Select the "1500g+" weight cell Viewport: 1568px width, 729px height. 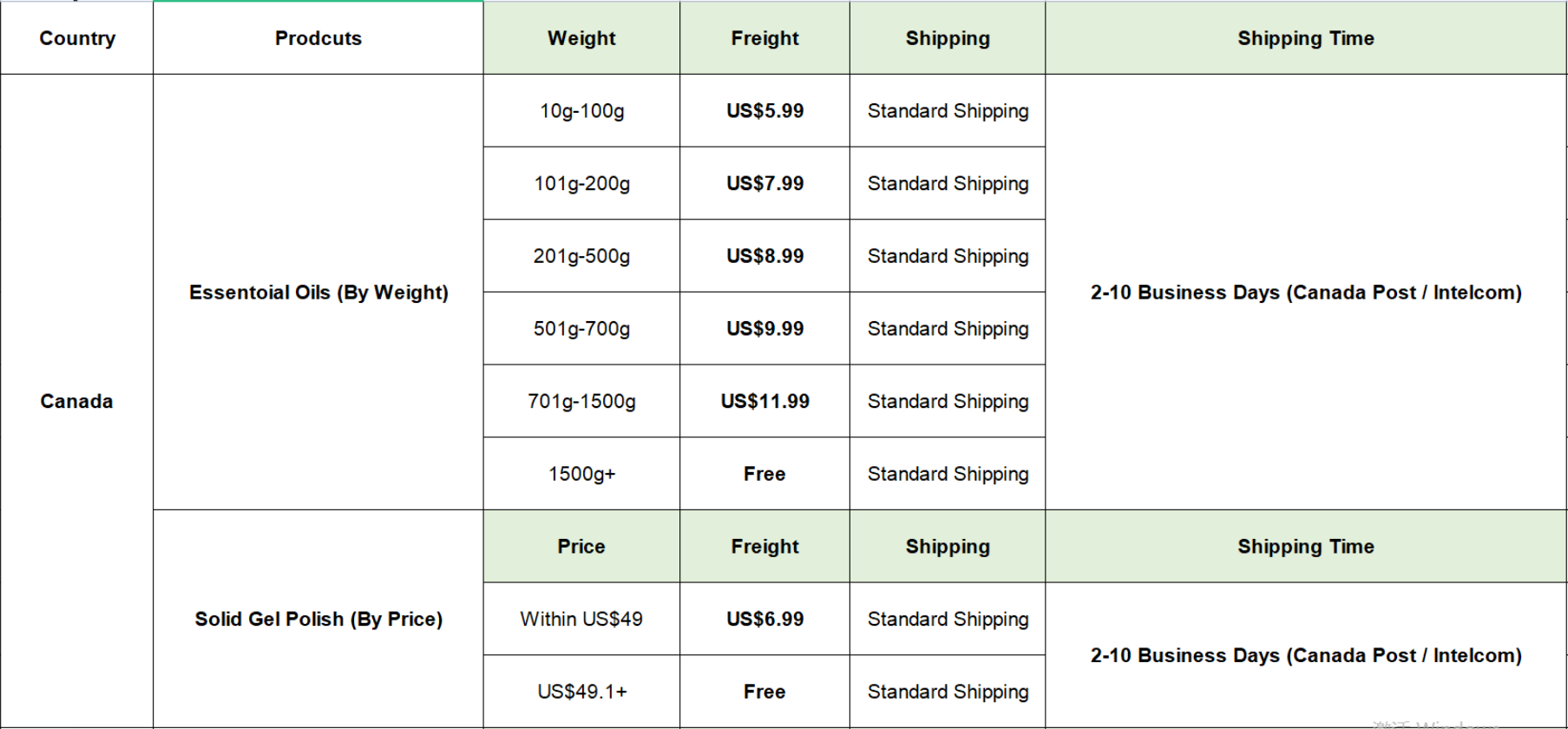[581, 474]
